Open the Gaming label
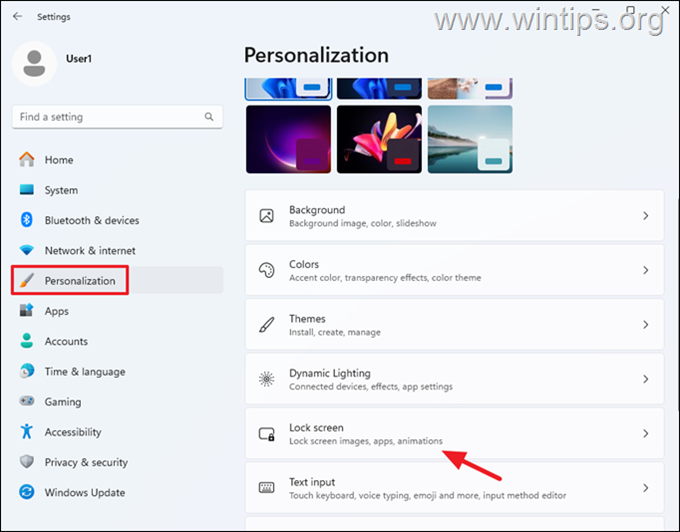The image size is (680, 532). point(63,402)
